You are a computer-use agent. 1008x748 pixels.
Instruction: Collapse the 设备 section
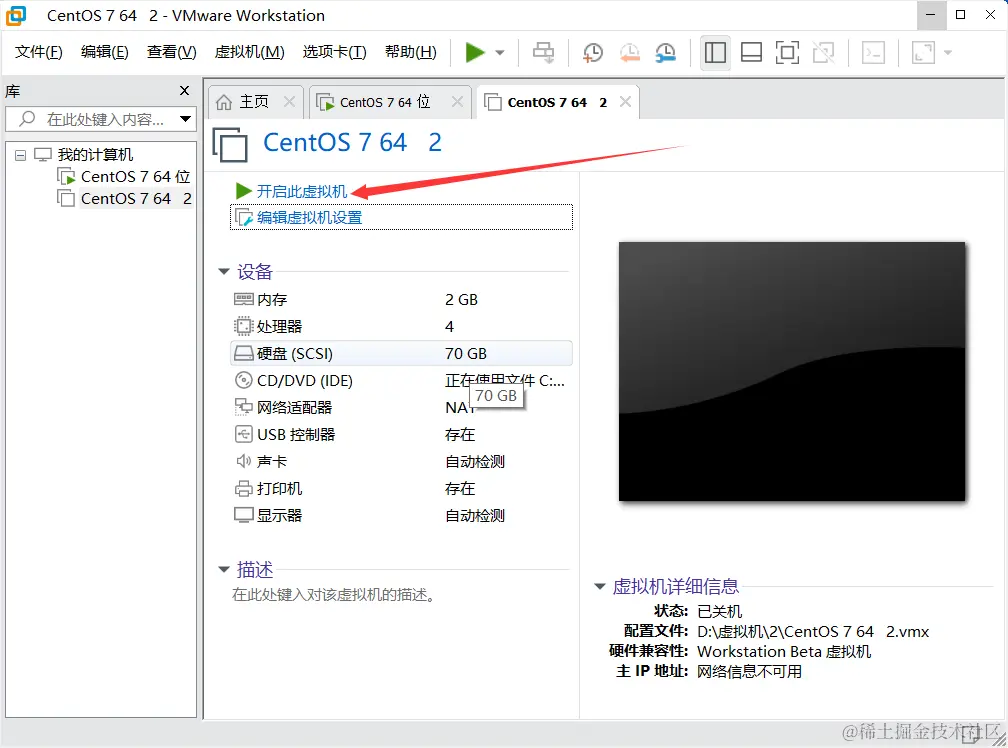(x=222, y=271)
